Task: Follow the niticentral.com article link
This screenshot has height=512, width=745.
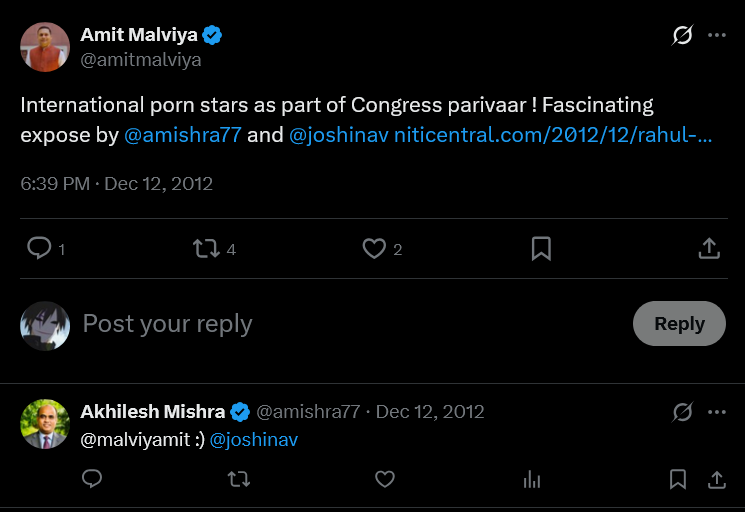Action: tap(553, 135)
